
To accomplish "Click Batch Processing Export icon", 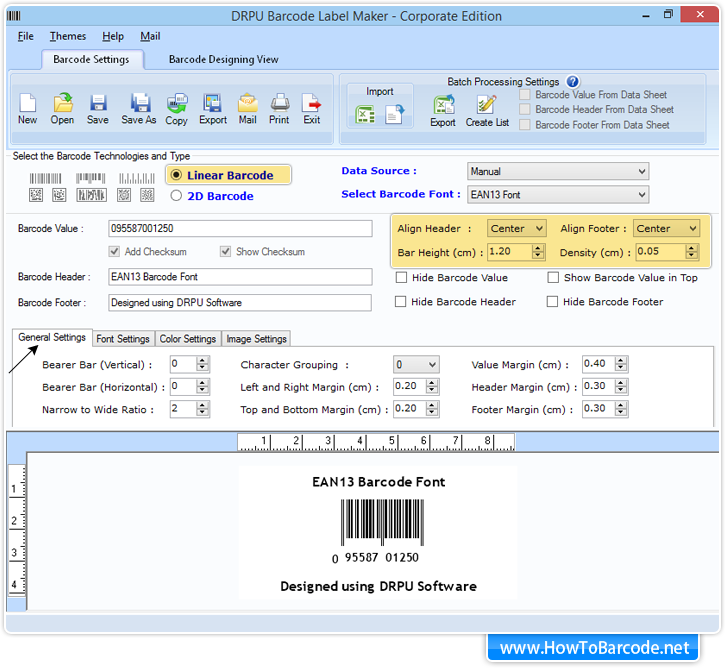I will tap(443, 105).
